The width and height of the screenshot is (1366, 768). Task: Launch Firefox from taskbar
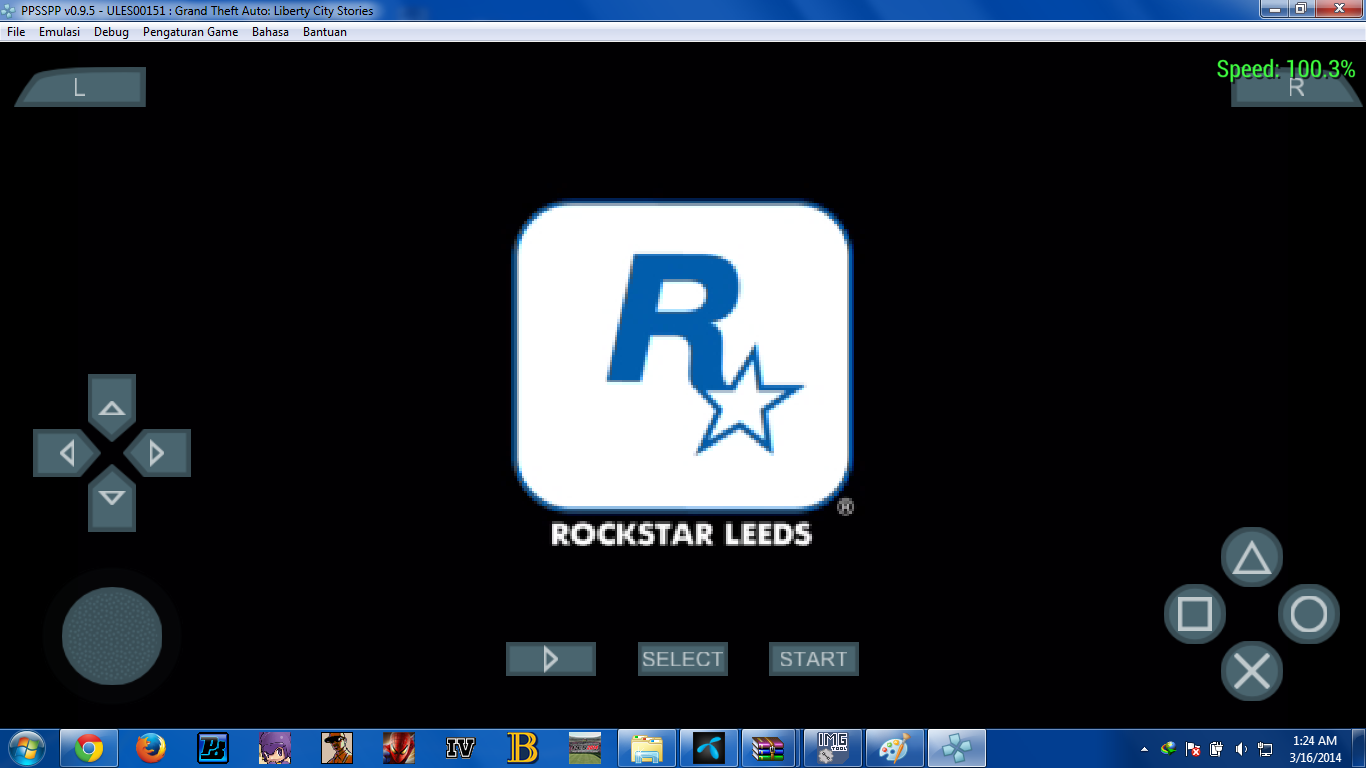151,748
